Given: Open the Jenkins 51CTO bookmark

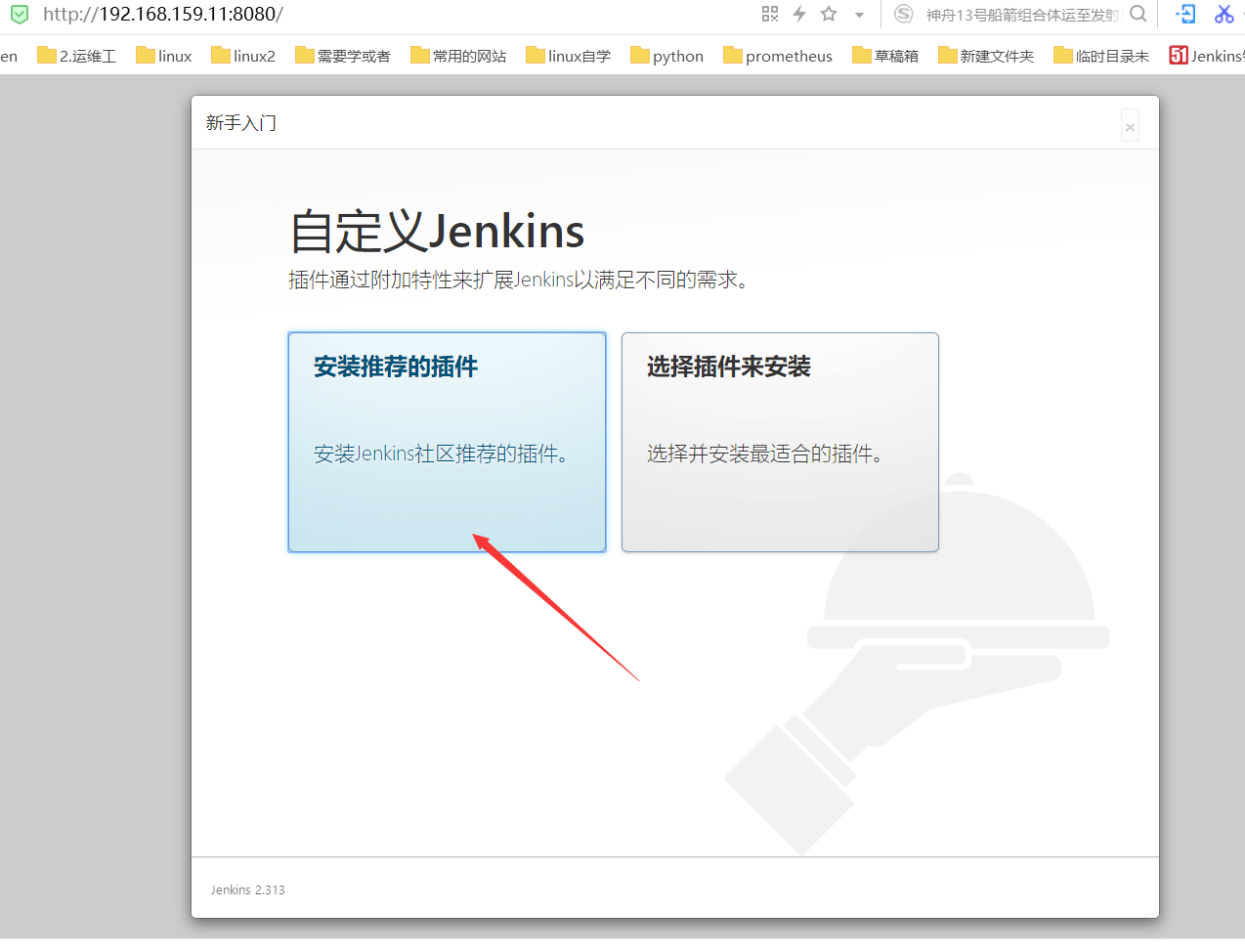Looking at the screenshot, I should [x=1207, y=56].
